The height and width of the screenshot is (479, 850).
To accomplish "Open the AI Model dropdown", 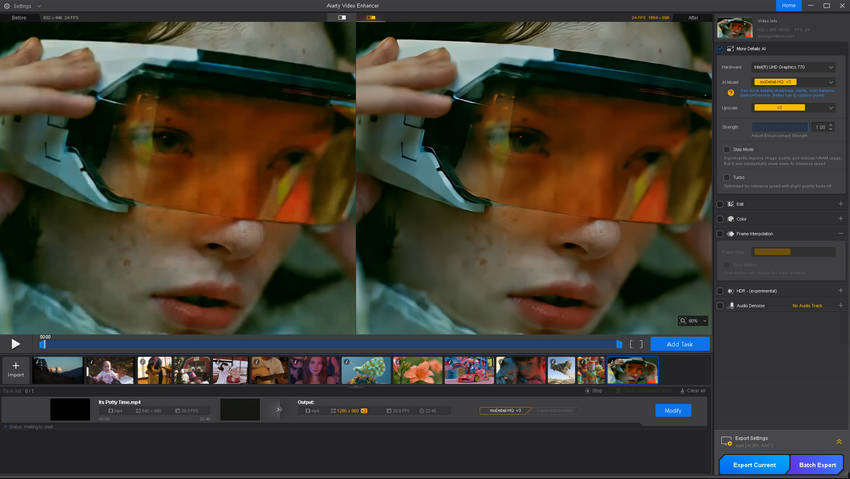I will tap(793, 82).
